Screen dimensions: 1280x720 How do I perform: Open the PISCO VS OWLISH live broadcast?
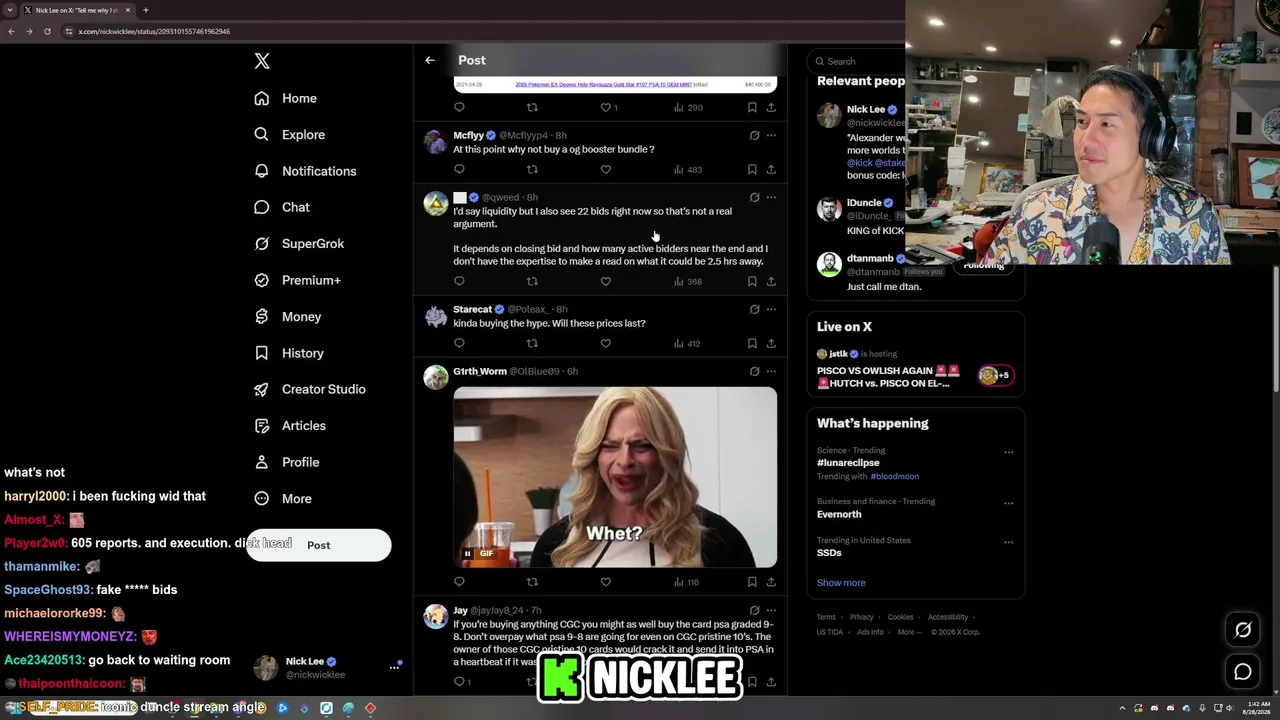914,370
